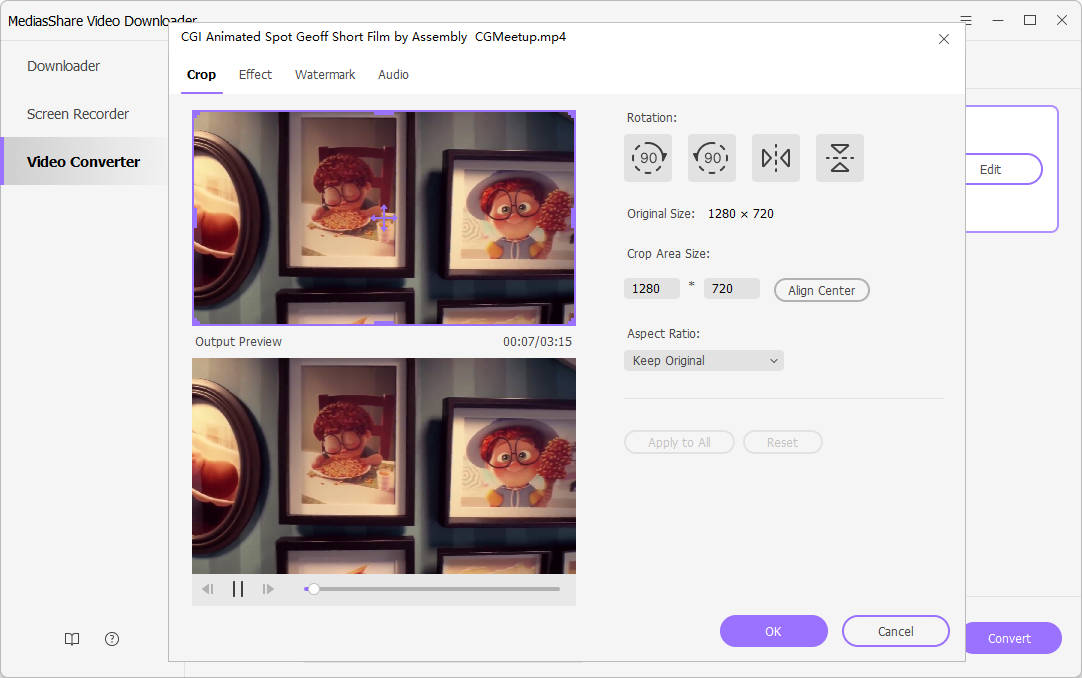Pause the output preview playback
The width and height of the screenshot is (1082, 678).
(238, 589)
